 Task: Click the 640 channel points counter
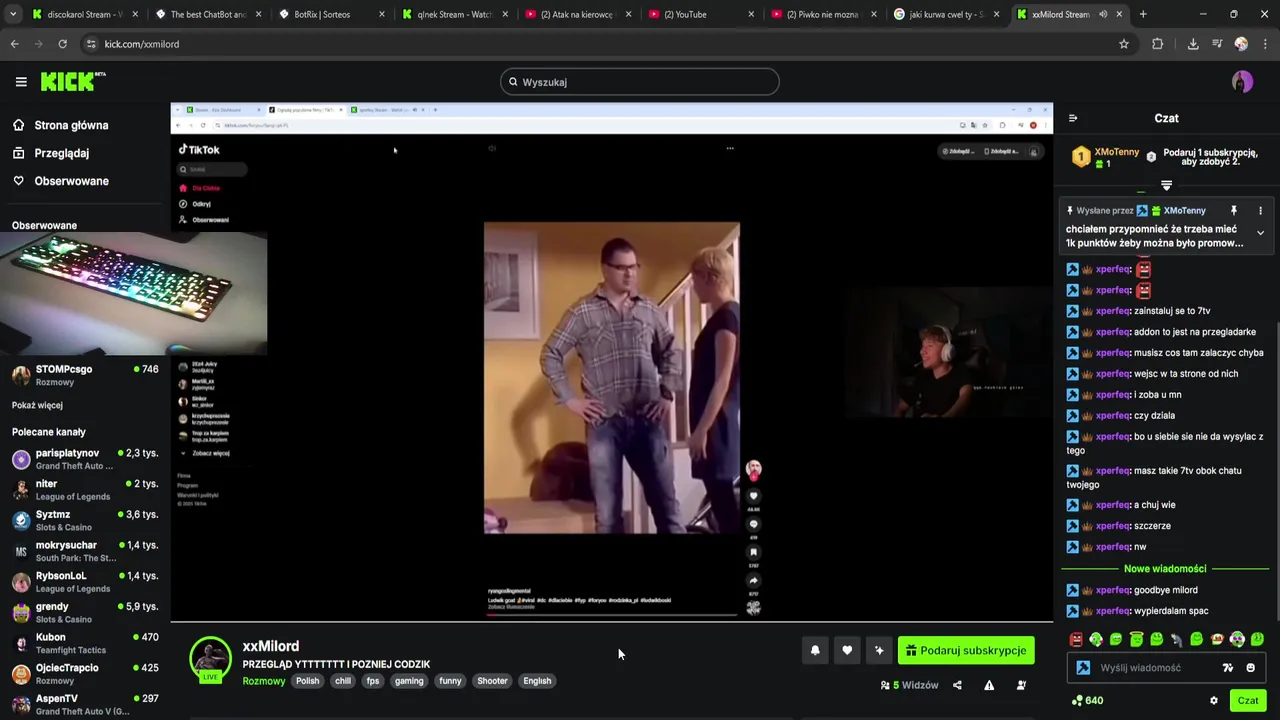coord(1087,701)
